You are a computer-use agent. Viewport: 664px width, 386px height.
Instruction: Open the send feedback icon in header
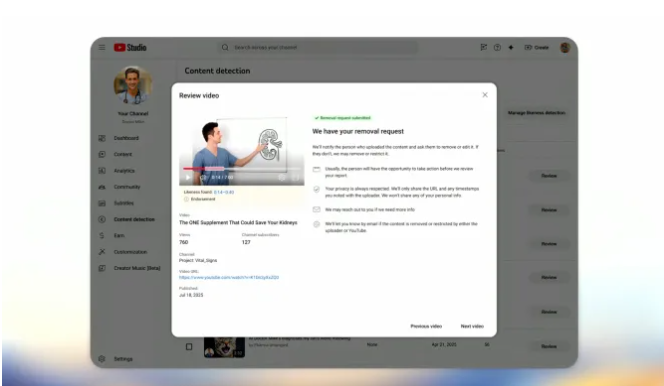click(484, 47)
